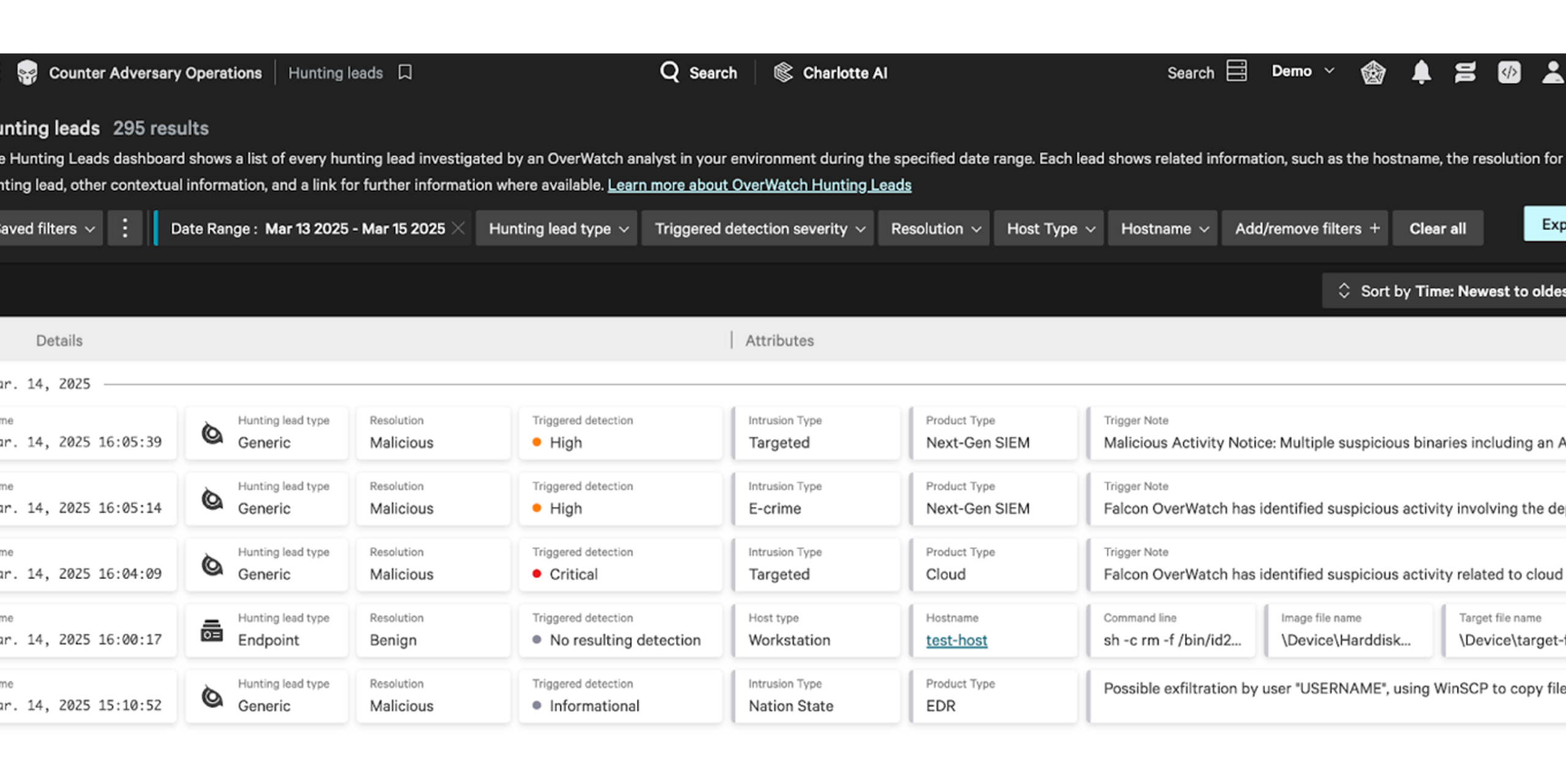
Task: Expand the Hunting lead type filter
Action: pyautogui.click(x=557, y=229)
